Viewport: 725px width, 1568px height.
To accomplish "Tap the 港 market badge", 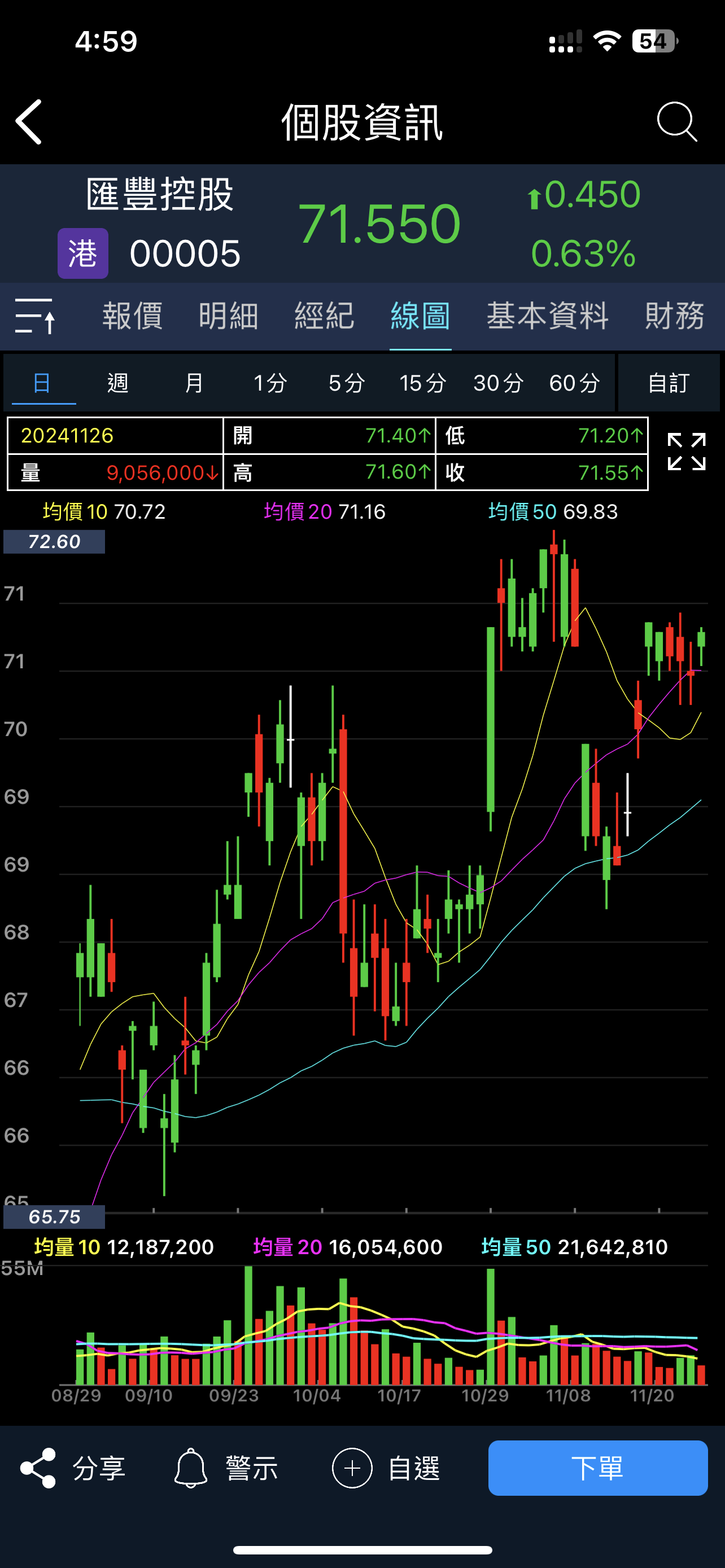I will (83, 253).
